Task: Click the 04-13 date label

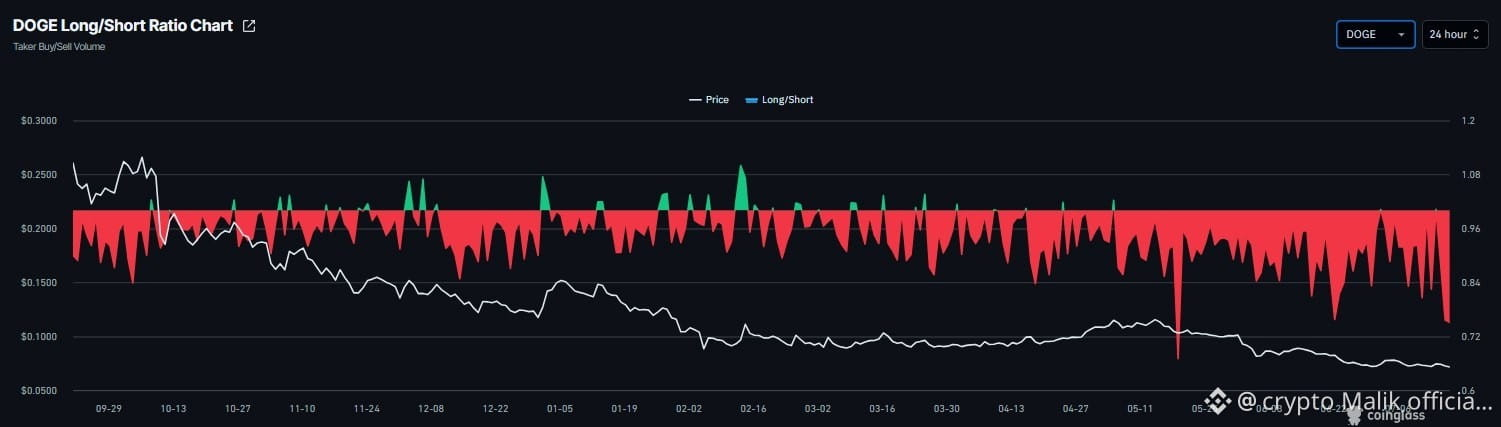Action: [1011, 409]
